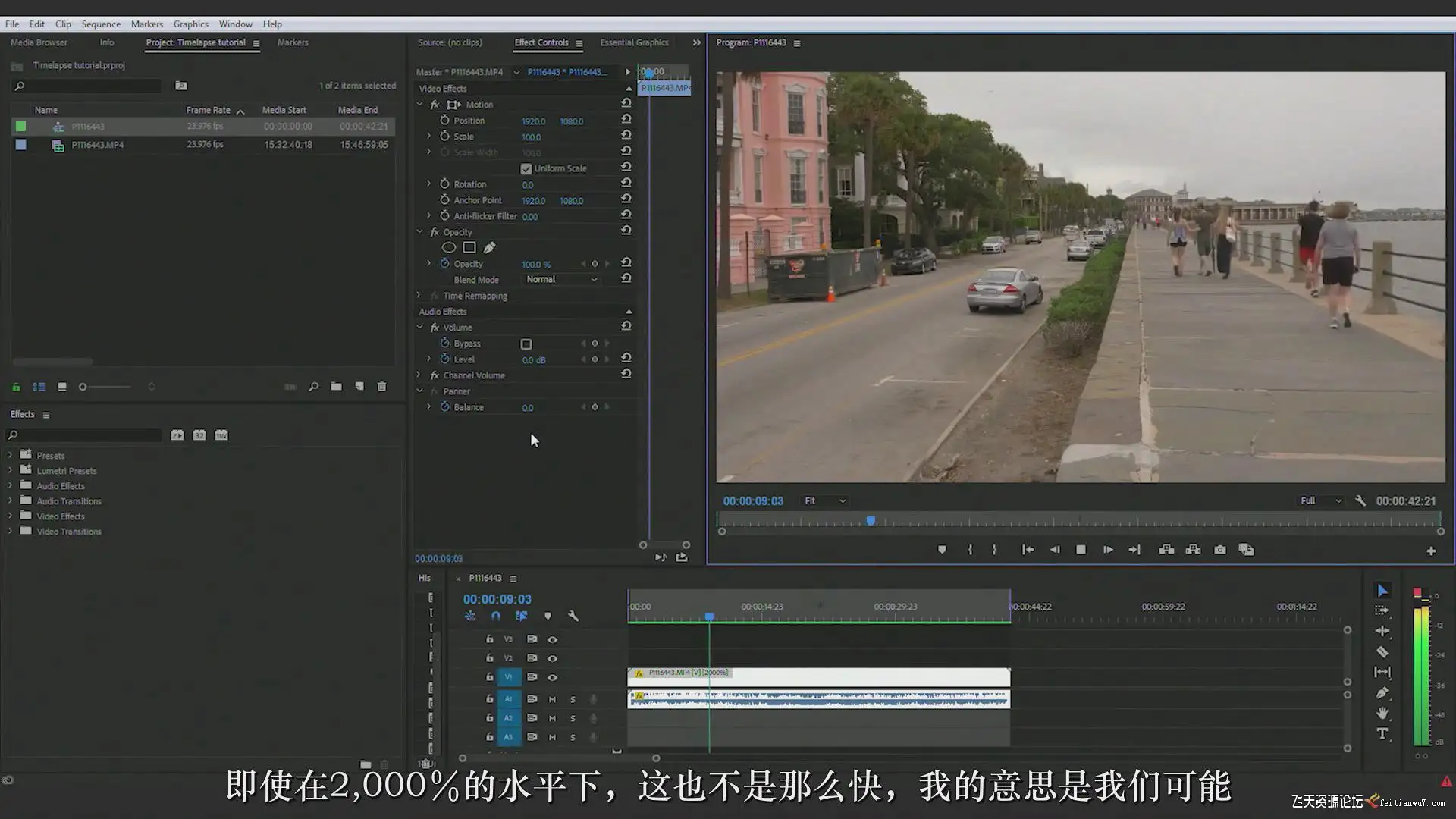Select the Pen tool in tools panel
The image size is (1456, 819).
click(1382, 692)
